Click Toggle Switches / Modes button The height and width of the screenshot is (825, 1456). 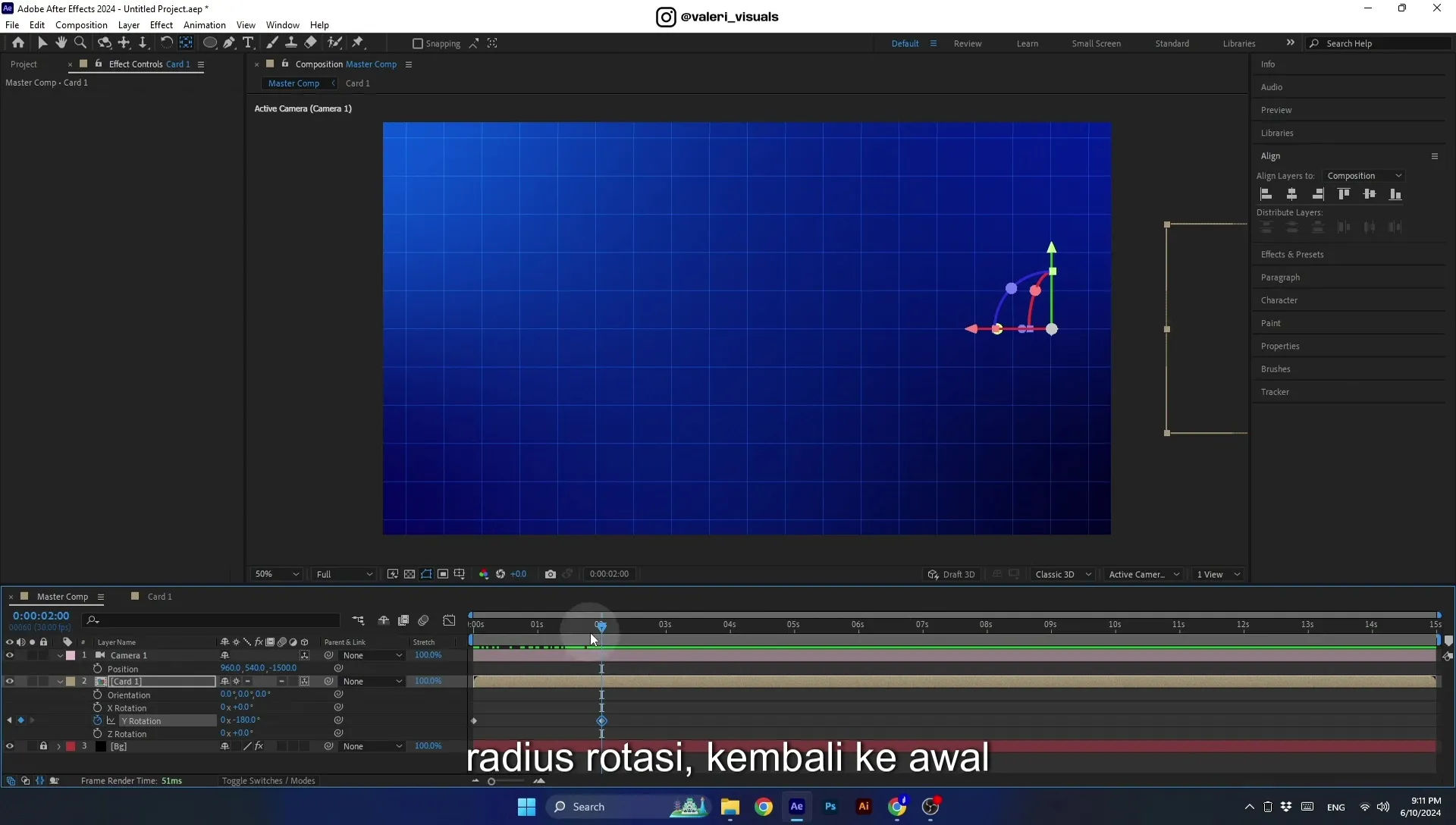(268, 781)
